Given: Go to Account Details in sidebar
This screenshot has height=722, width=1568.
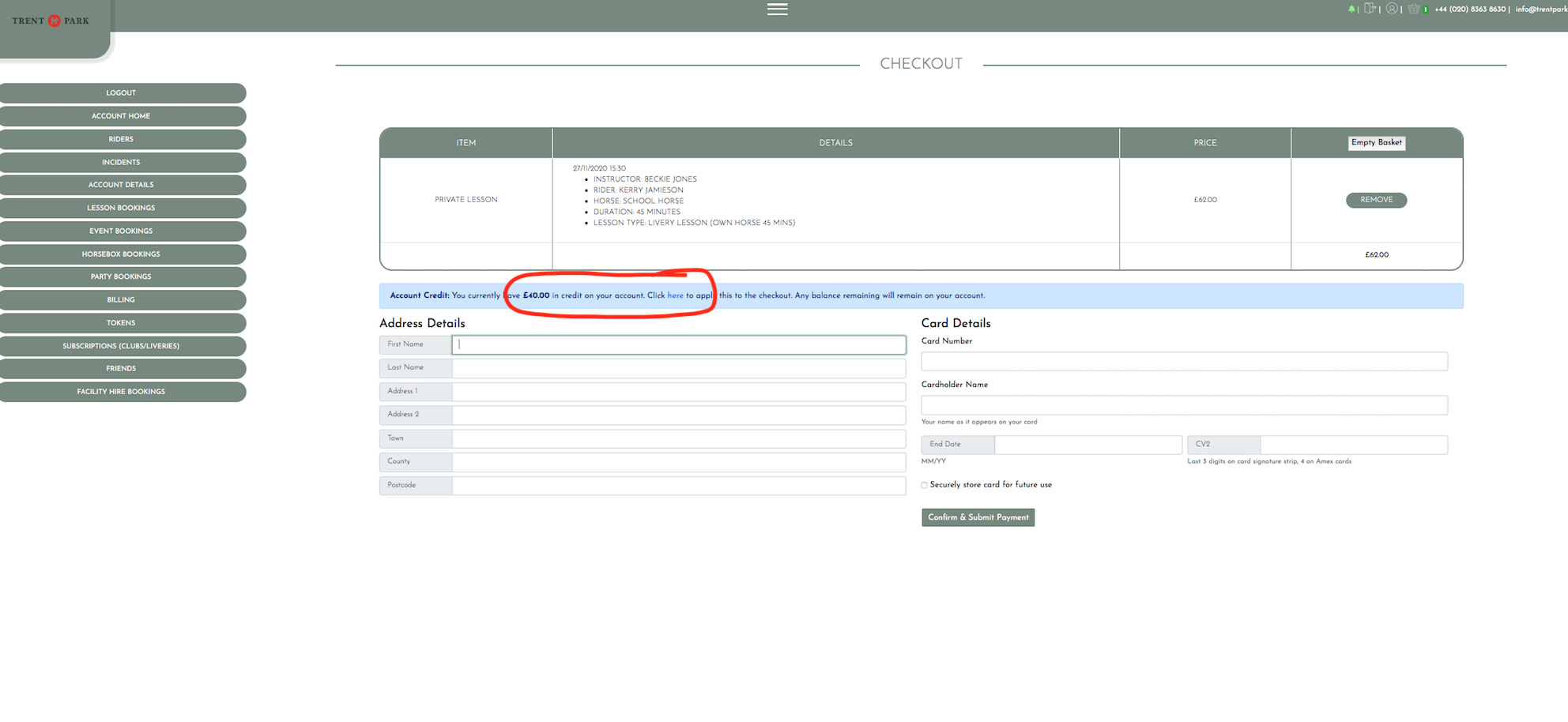Looking at the screenshot, I should 122,185.
